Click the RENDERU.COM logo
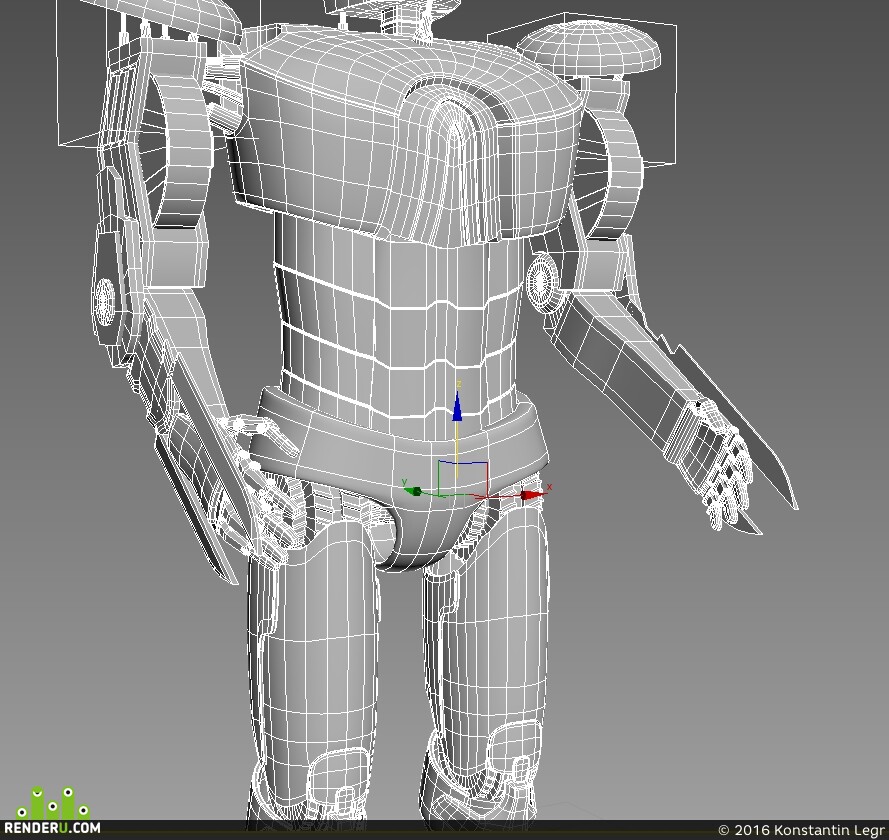This screenshot has height=840, width=889. pos(52,828)
